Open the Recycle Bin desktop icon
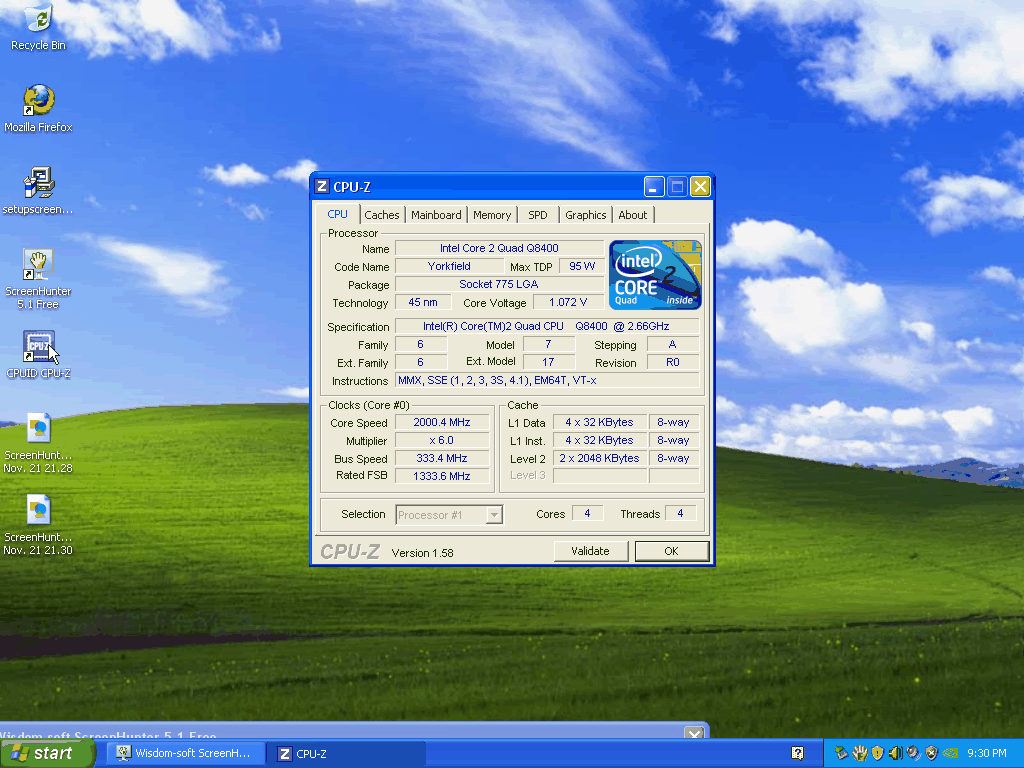This screenshot has height=768, width=1024. [x=38, y=26]
